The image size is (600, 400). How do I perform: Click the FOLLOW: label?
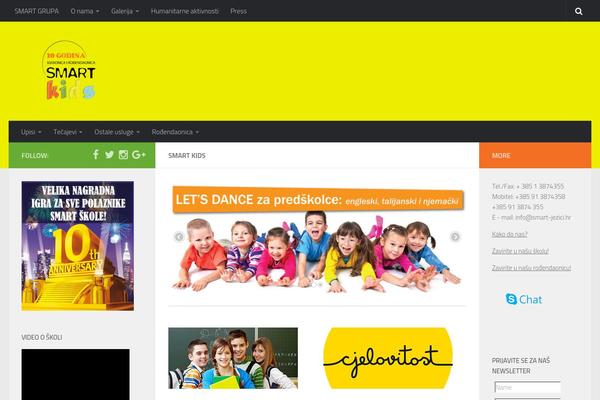[x=35, y=155]
